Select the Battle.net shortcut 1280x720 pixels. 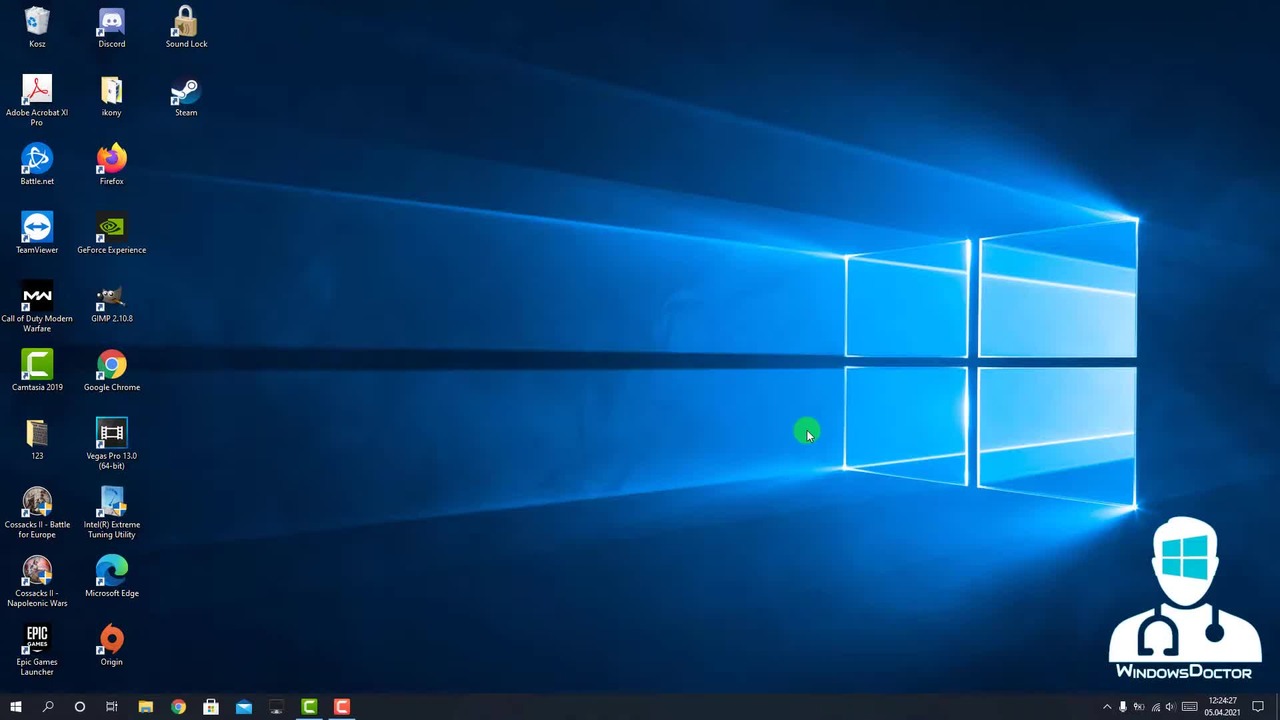coord(37,165)
